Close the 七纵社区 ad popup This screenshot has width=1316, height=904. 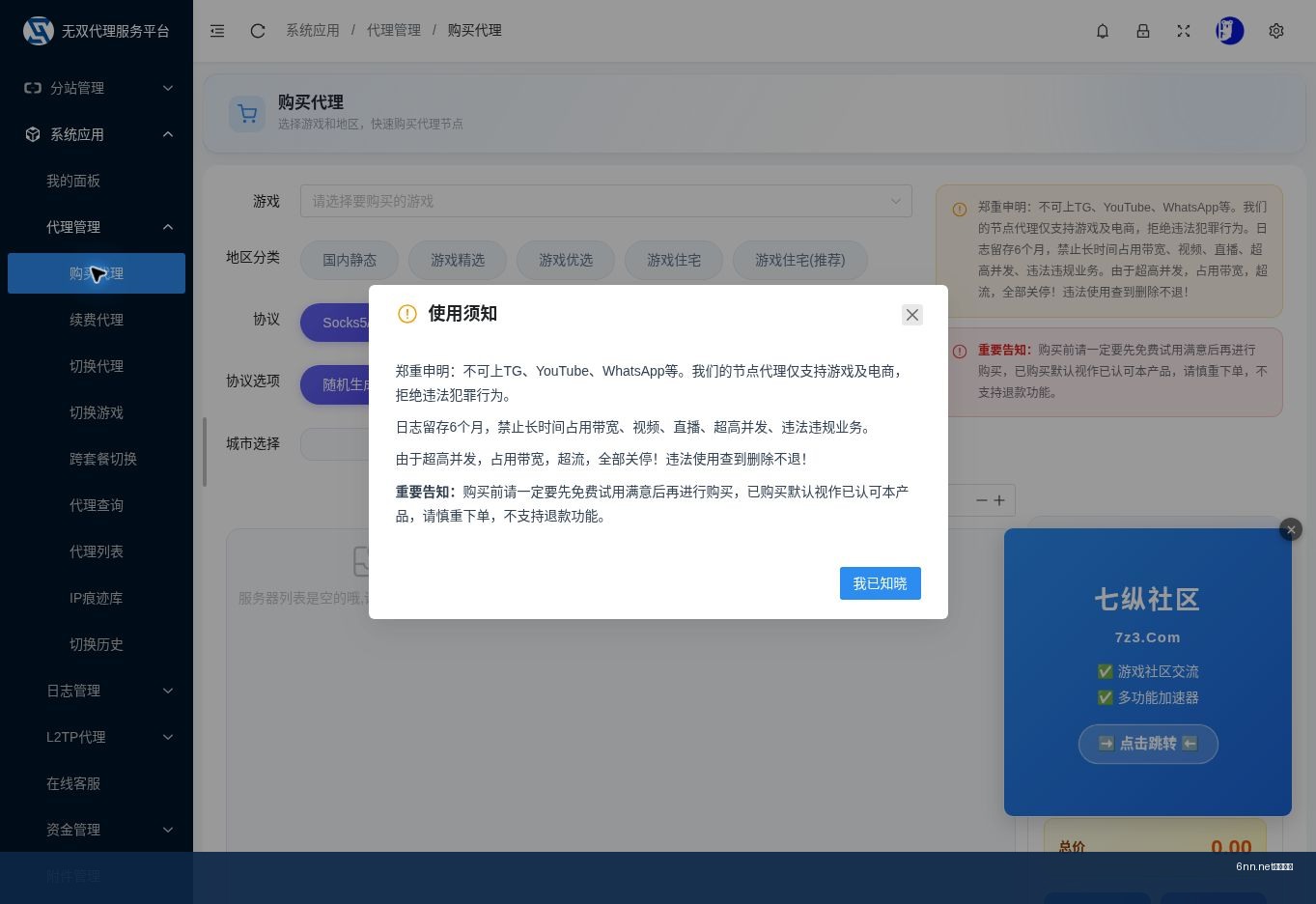tap(1291, 529)
